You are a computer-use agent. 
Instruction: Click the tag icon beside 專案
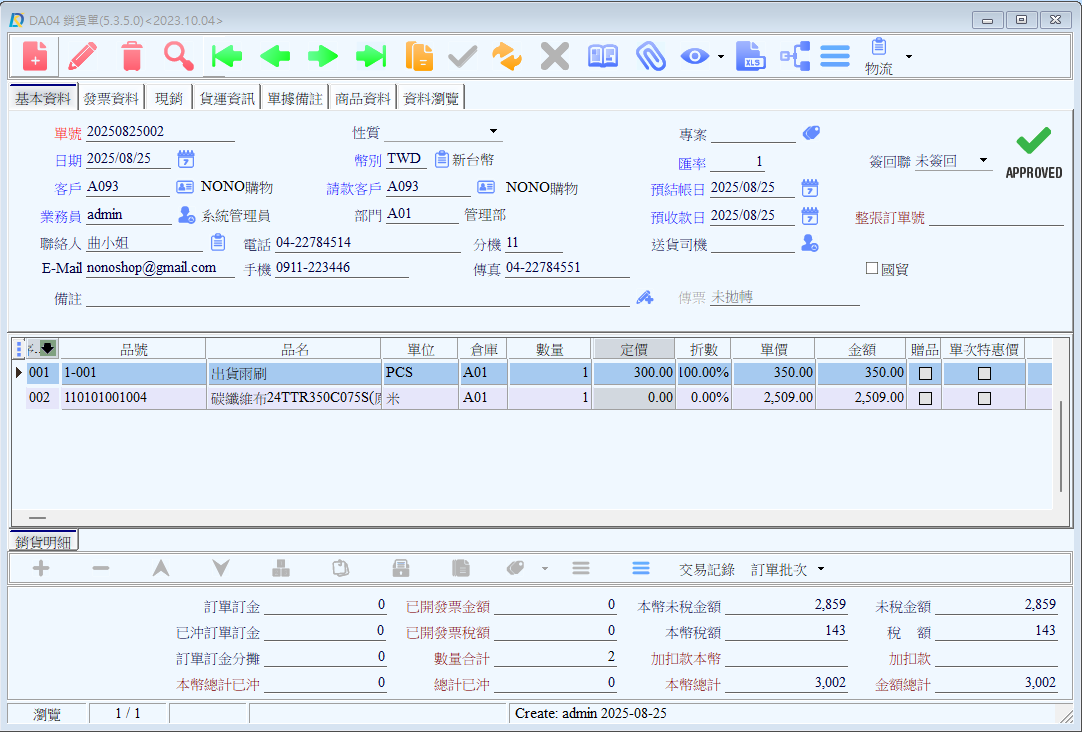[812, 132]
